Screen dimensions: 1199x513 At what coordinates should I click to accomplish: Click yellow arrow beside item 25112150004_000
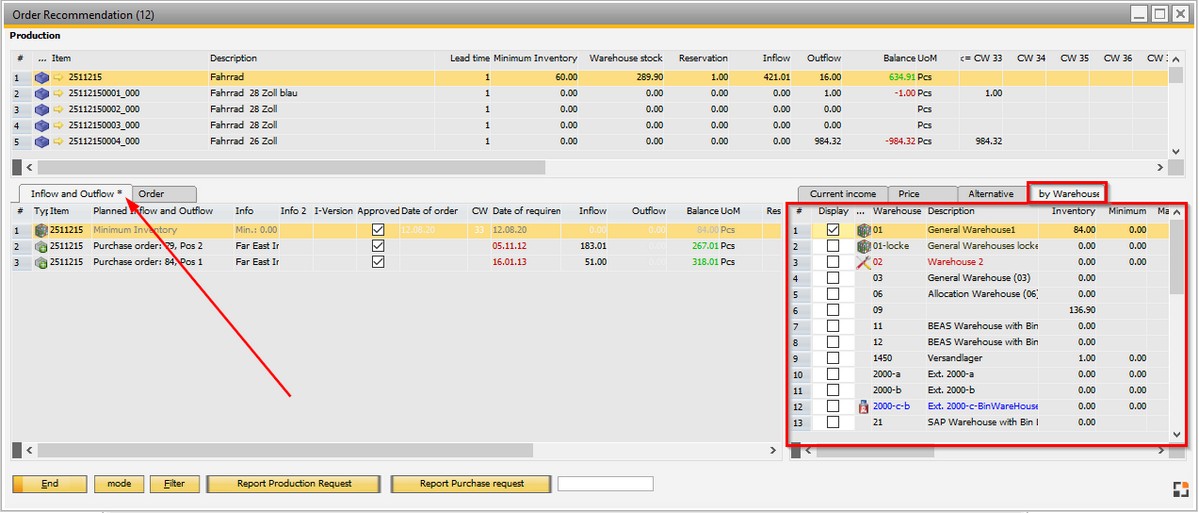(57, 142)
